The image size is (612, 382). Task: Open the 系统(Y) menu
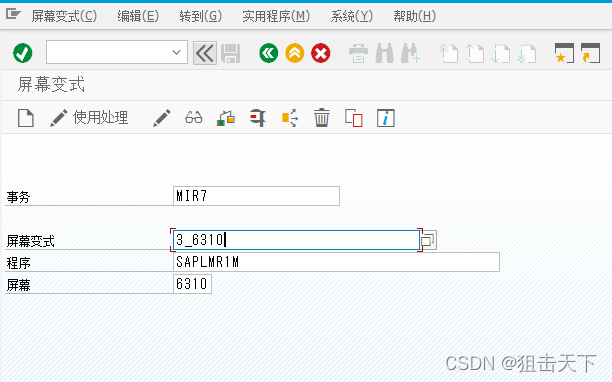point(352,16)
